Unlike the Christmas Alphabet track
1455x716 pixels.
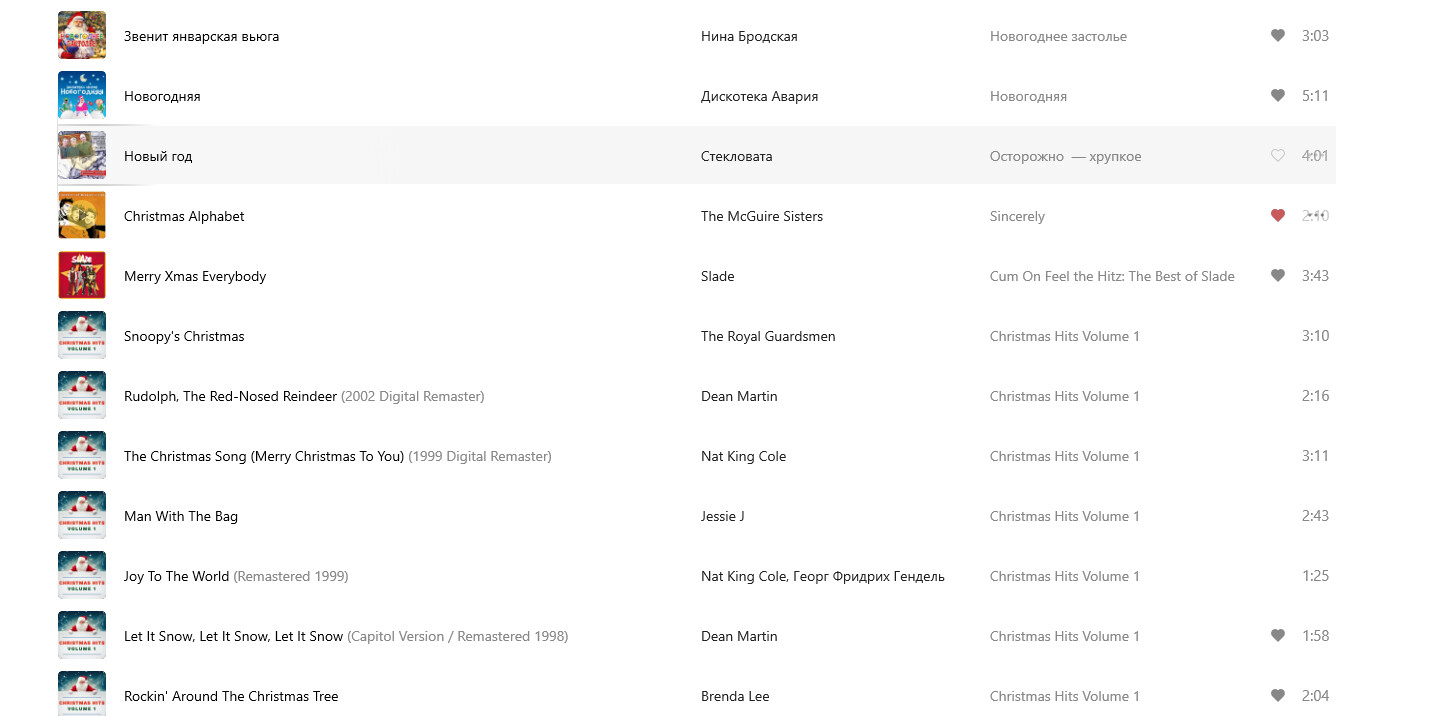(x=1277, y=216)
